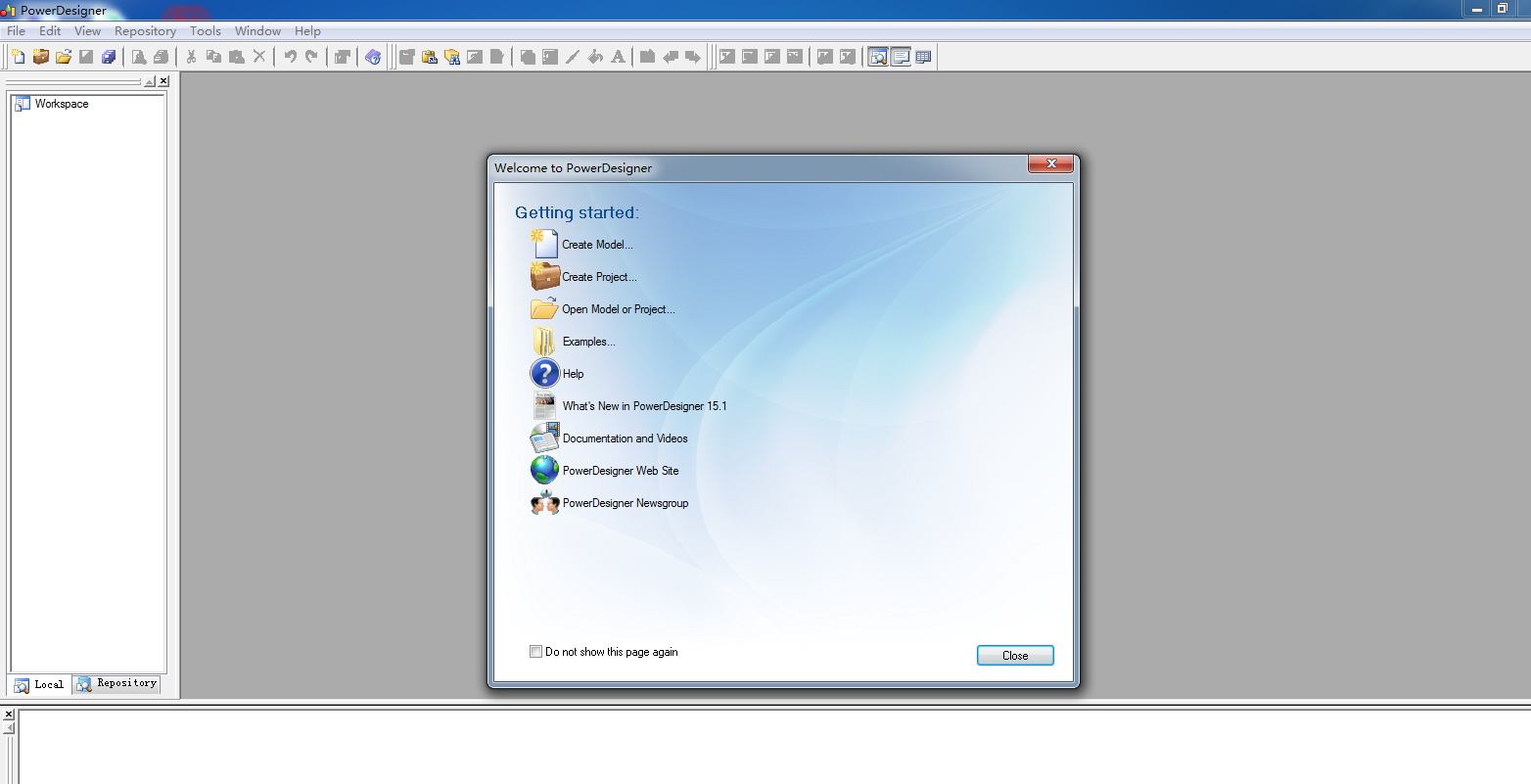The width and height of the screenshot is (1531, 784).
Task: Click the diagonal line style toolbar icon
Action: [x=573, y=57]
